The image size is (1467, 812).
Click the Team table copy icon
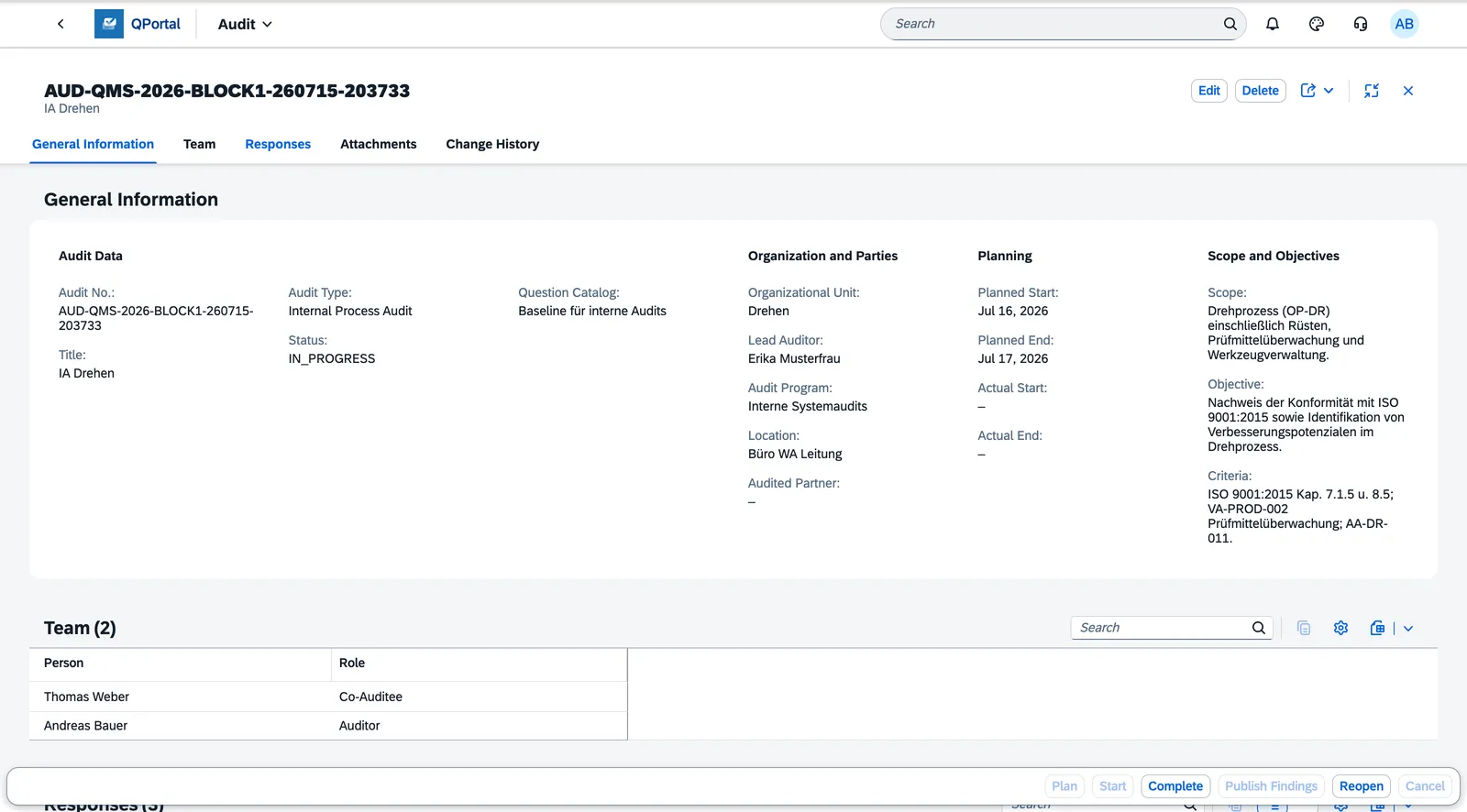(1304, 628)
